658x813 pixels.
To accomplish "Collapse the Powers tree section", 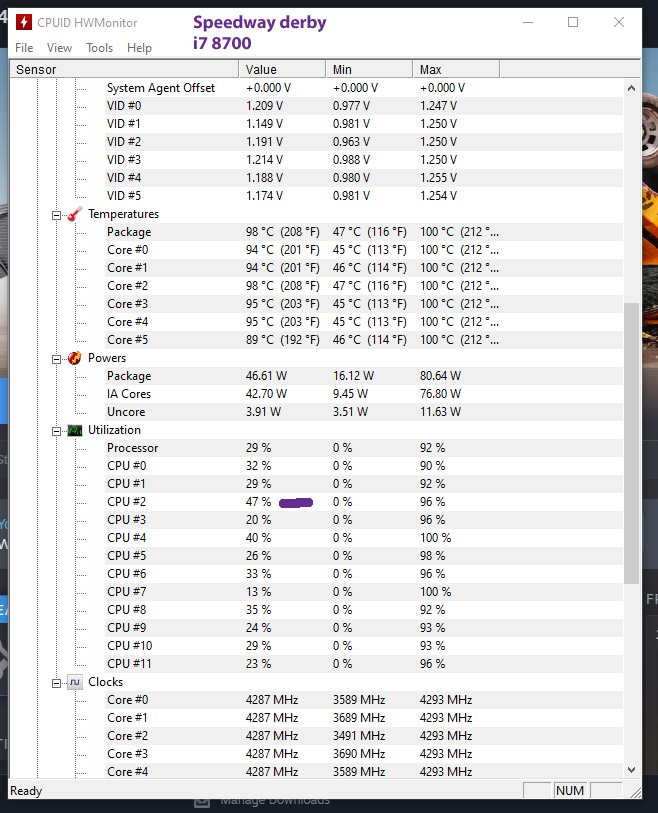I will point(57,358).
